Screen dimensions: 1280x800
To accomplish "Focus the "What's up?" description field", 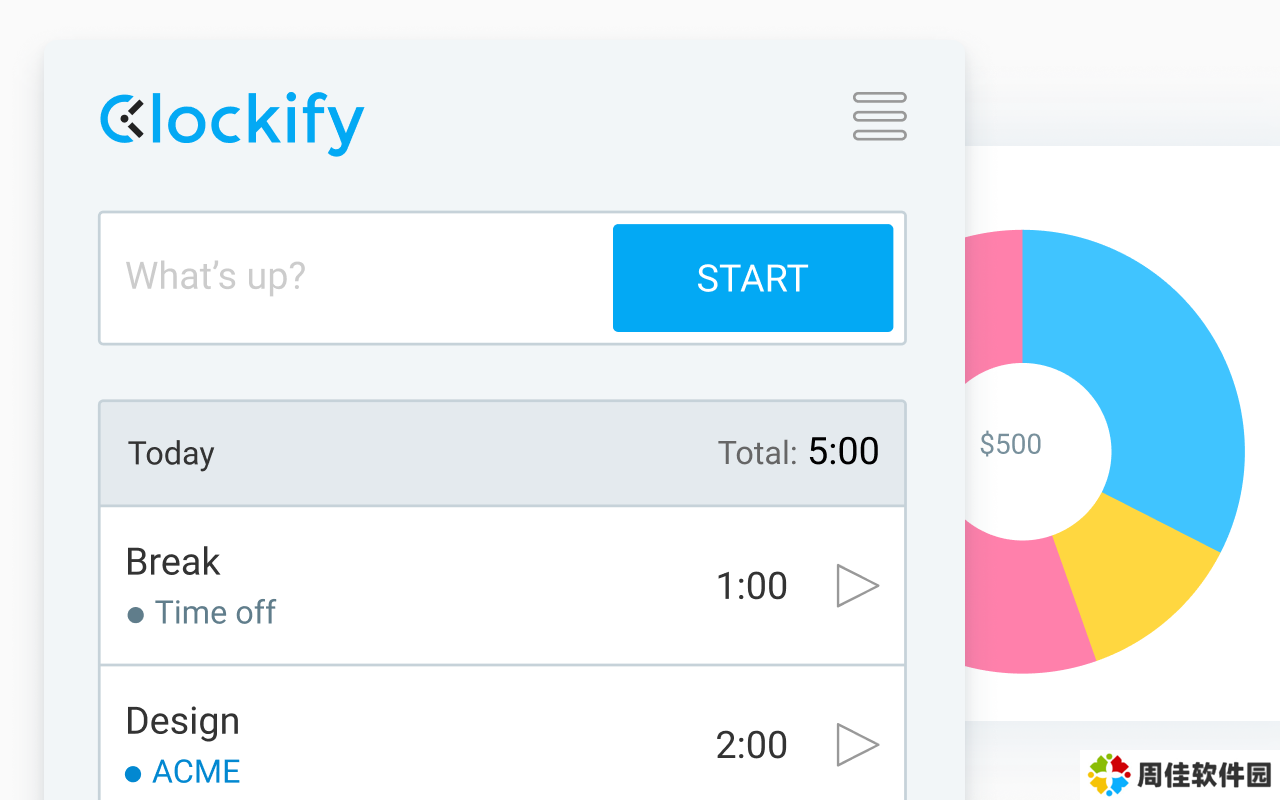I will point(355,277).
